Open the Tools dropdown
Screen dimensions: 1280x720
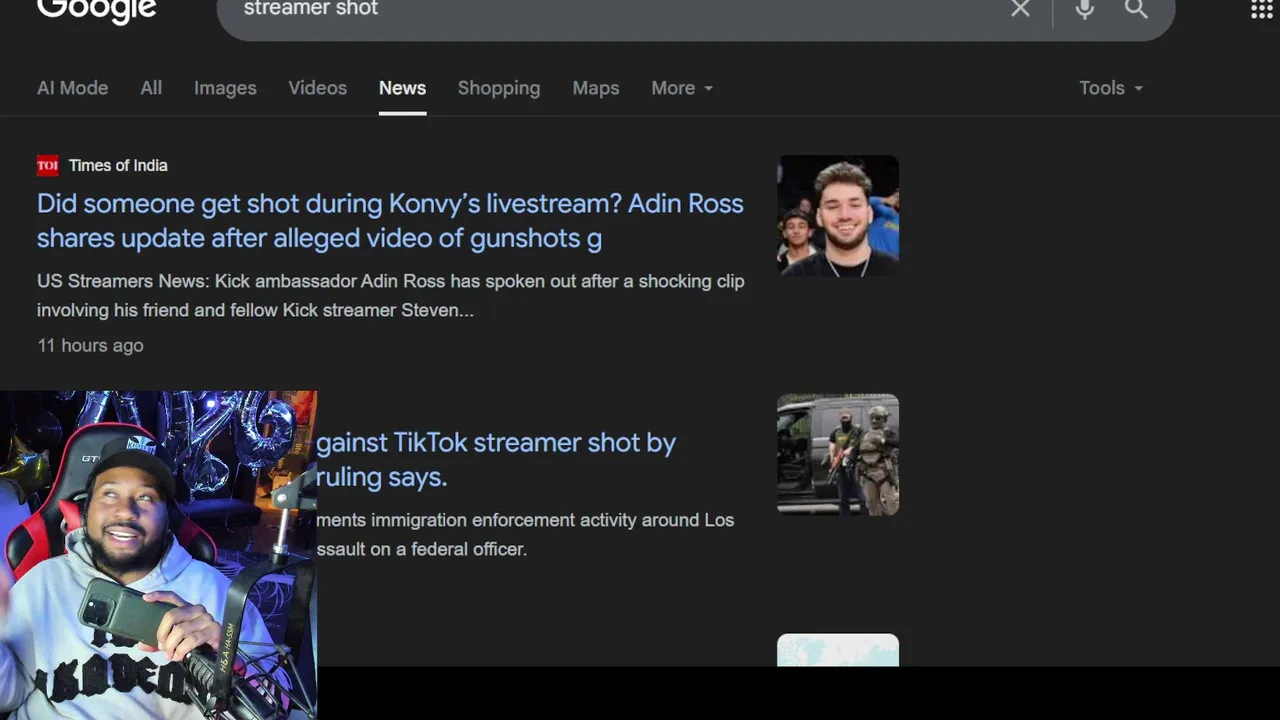pos(1110,88)
